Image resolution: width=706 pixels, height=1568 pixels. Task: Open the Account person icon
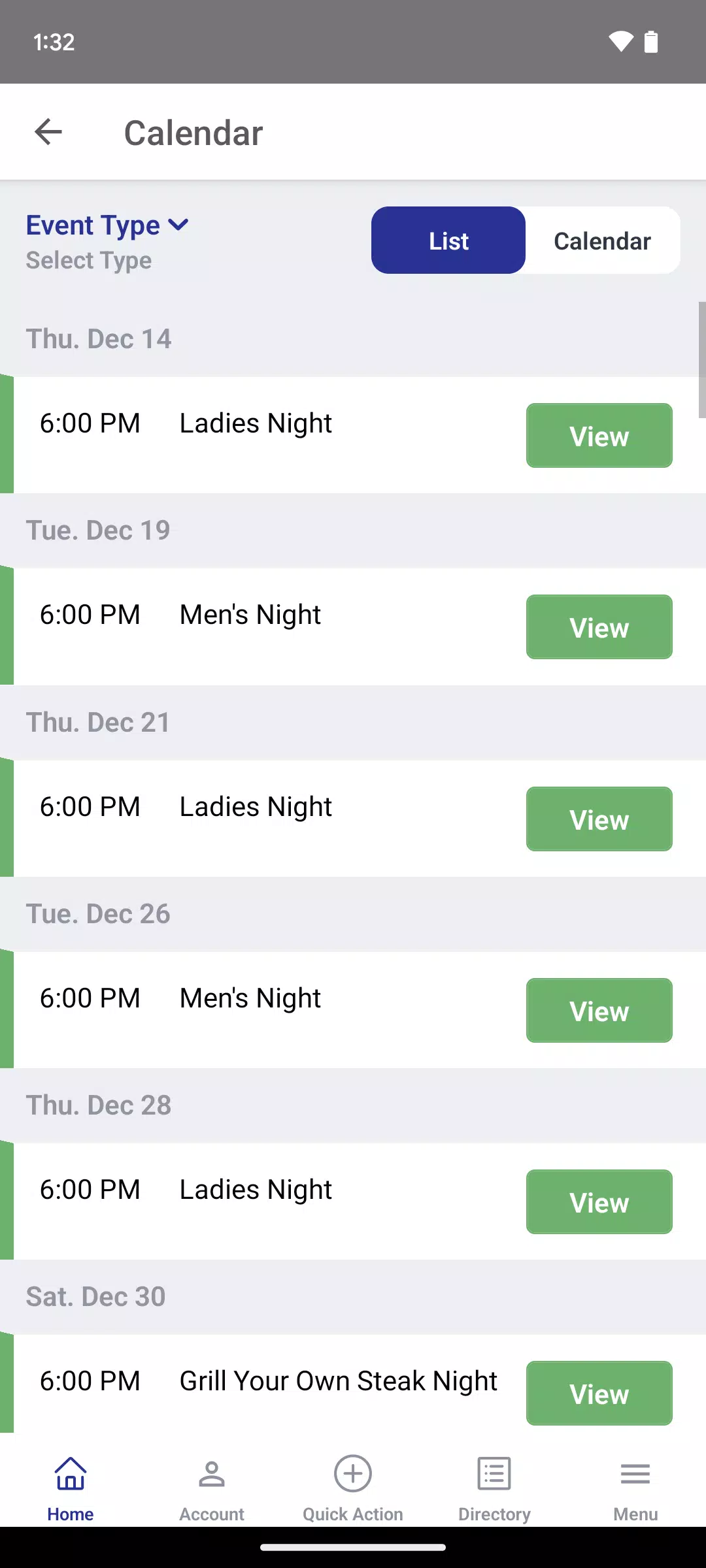click(212, 1474)
